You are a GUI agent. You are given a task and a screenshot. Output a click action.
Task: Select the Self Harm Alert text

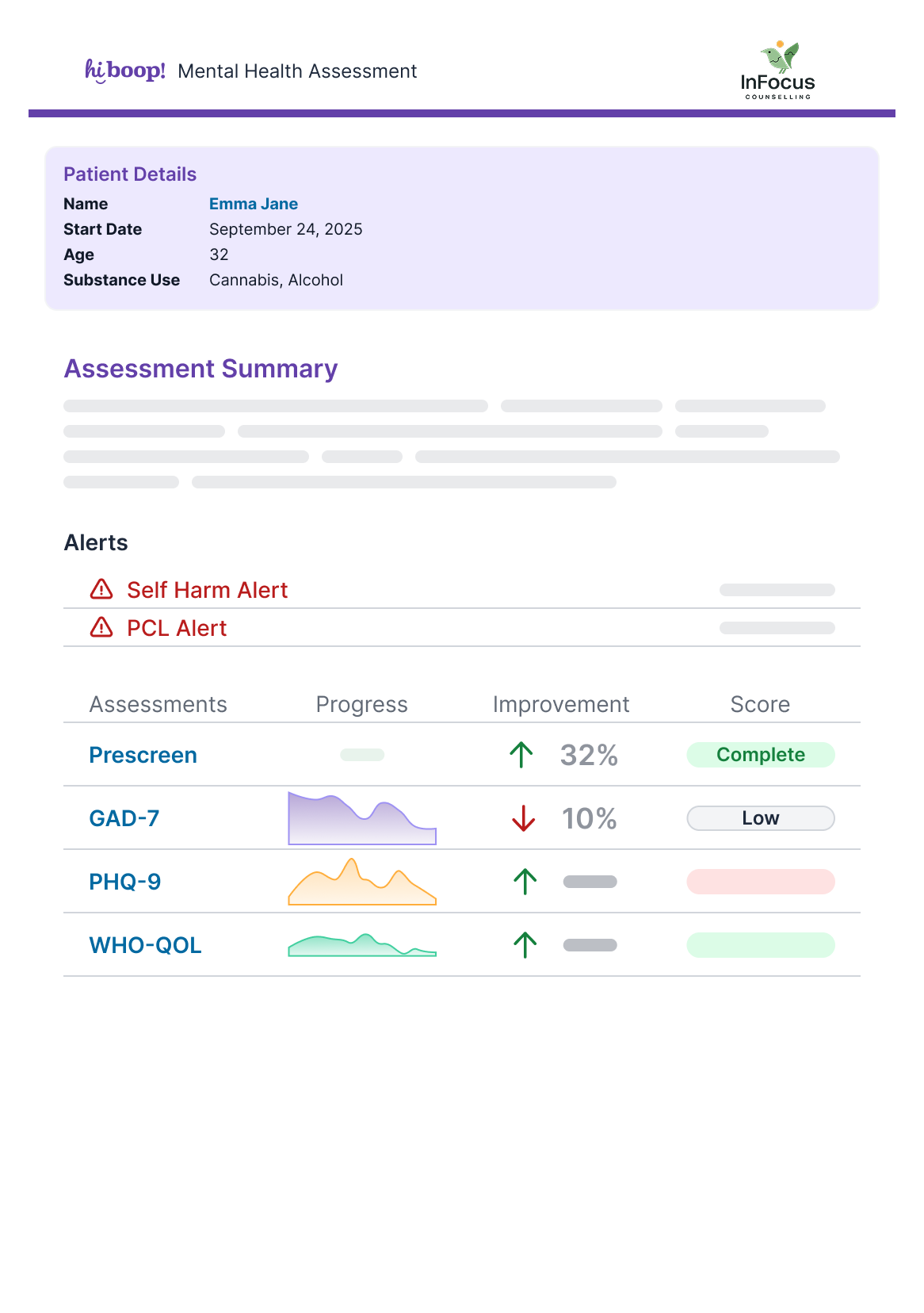[x=208, y=590]
